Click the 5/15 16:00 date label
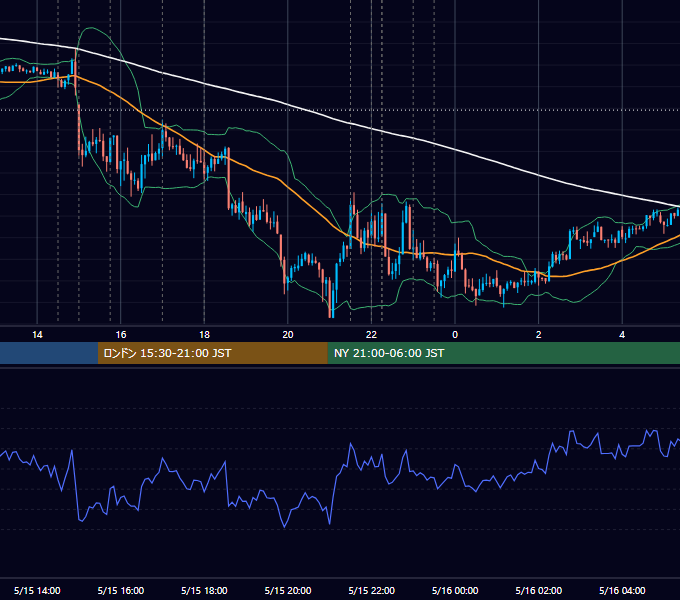This screenshot has height=600, width=680. [x=121, y=590]
